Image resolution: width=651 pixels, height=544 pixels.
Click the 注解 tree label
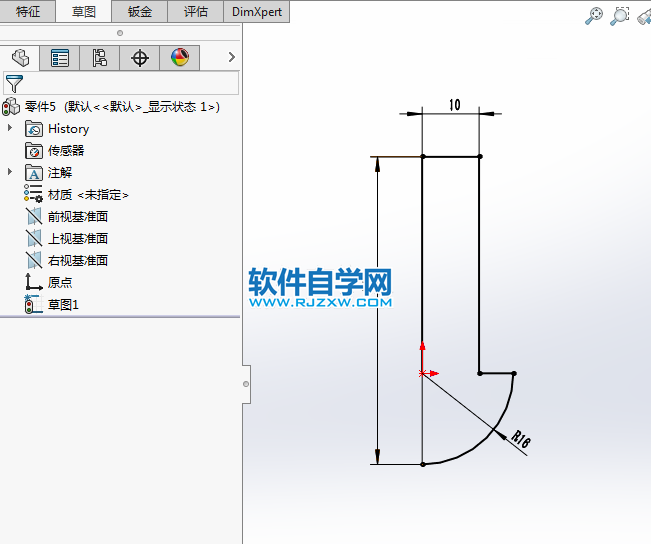point(60,173)
